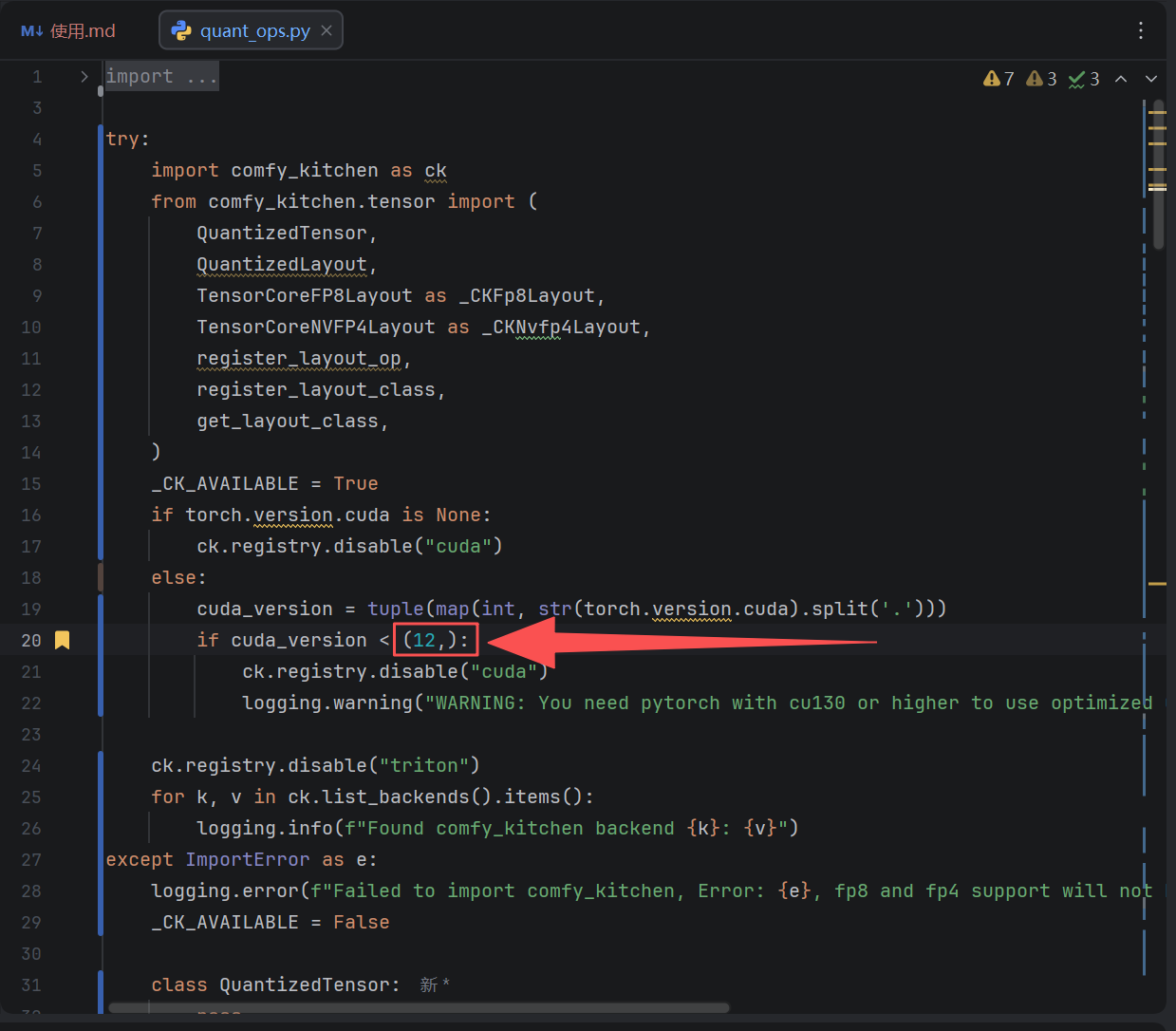
Task: Click 'cuda_version' variable on line 19
Action: [x=265, y=609]
